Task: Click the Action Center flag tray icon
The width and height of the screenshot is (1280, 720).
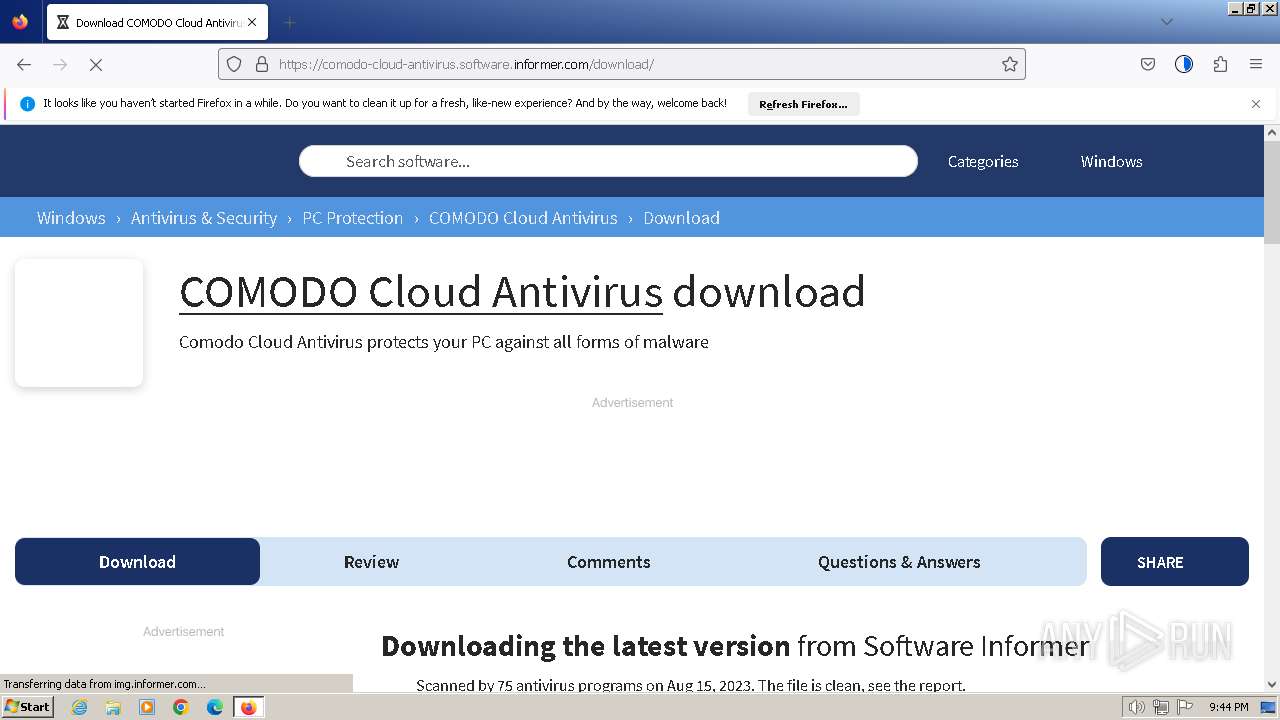Action: 1185,707
